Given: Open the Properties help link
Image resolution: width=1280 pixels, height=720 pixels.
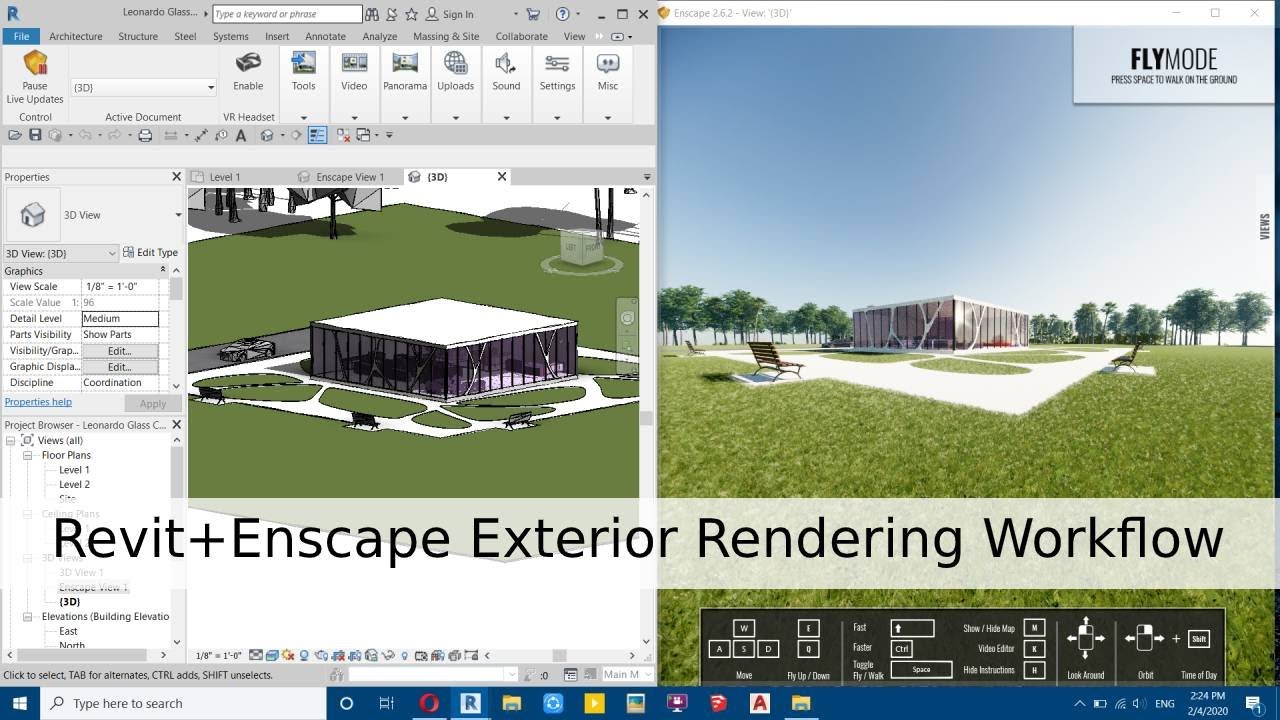Looking at the screenshot, I should coord(38,402).
